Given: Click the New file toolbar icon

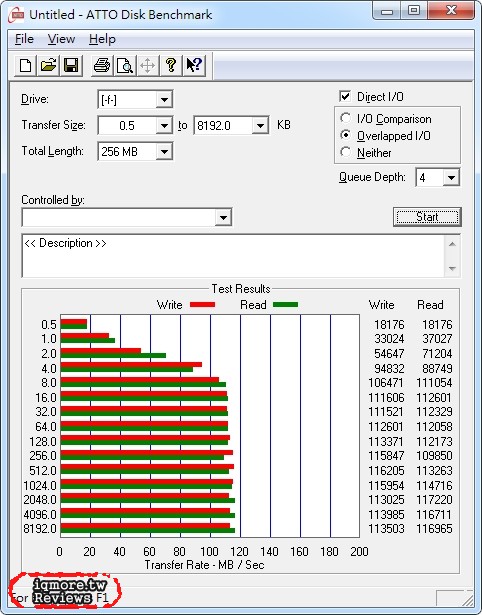Looking at the screenshot, I should coord(25,65).
